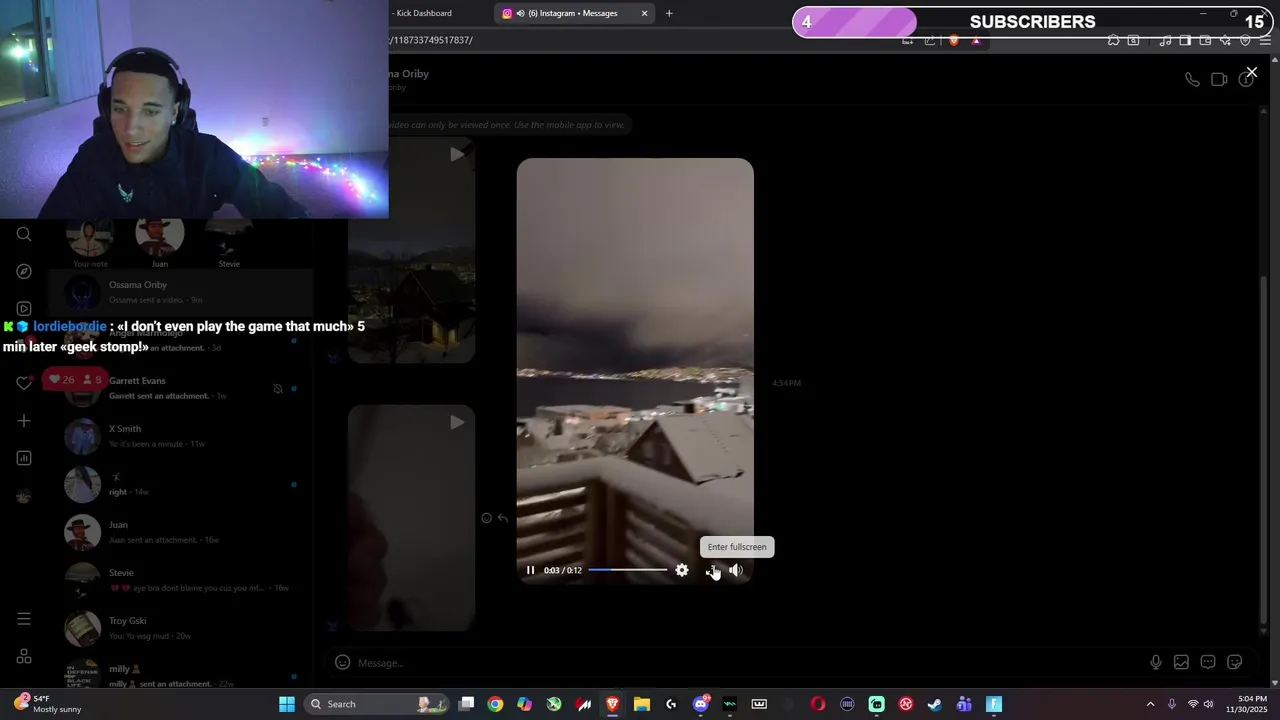The width and height of the screenshot is (1280, 720).
Task: Pause the playing video
Action: tap(530, 570)
